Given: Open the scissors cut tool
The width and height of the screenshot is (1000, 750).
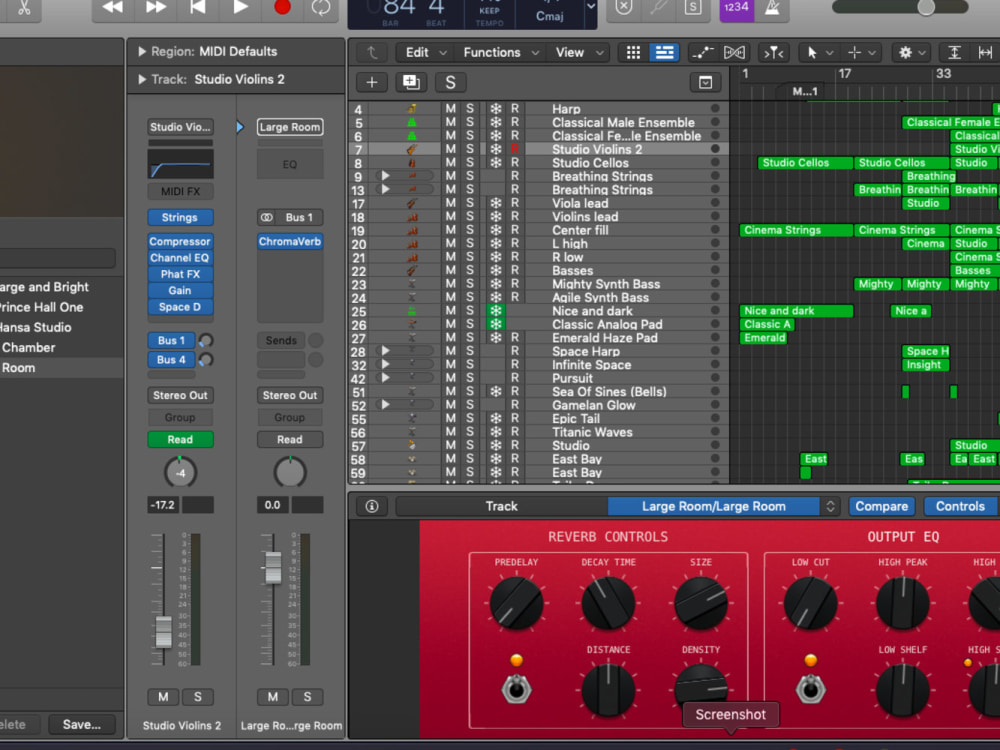Looking at the screenshot, I should pyautogui.click(x=24, y=8).
